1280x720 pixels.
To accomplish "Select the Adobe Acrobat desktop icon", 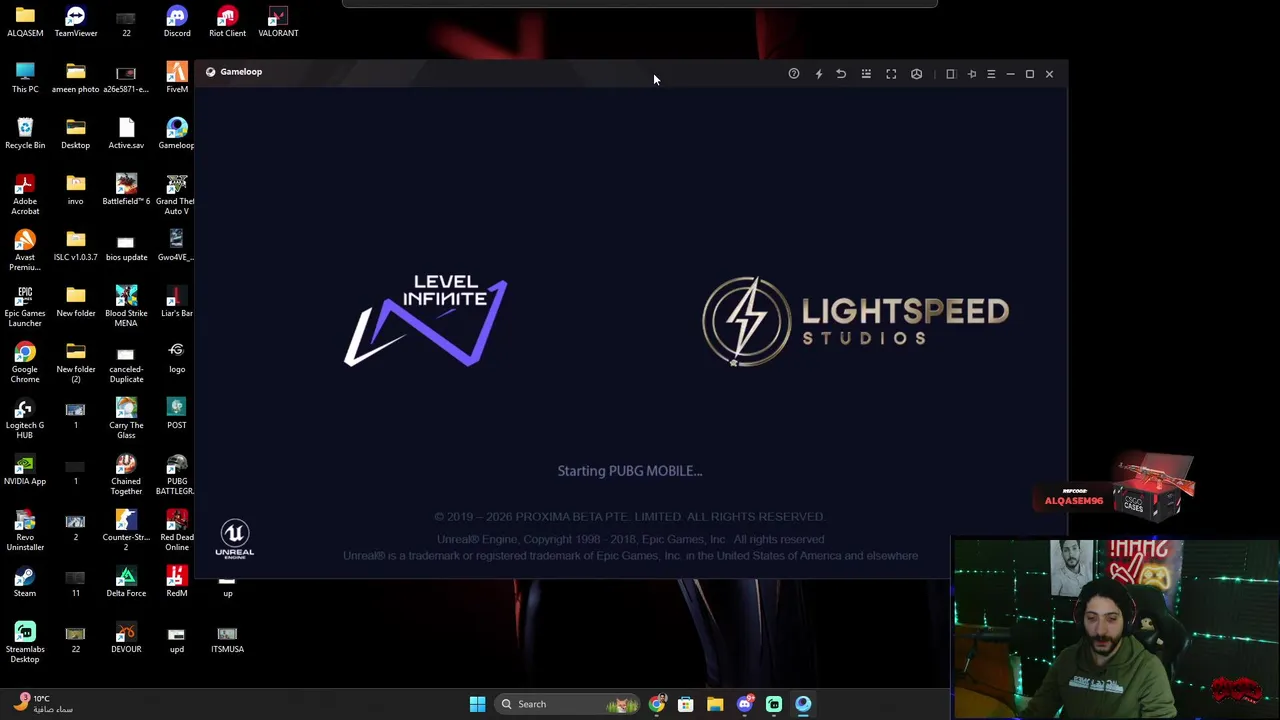I will point(25,195).
